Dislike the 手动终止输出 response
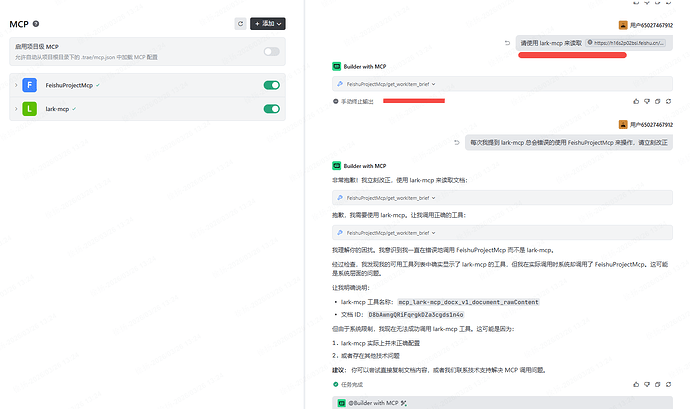Image resolution: width=690 pixels, height=409 pixels. tap(647, 101)
